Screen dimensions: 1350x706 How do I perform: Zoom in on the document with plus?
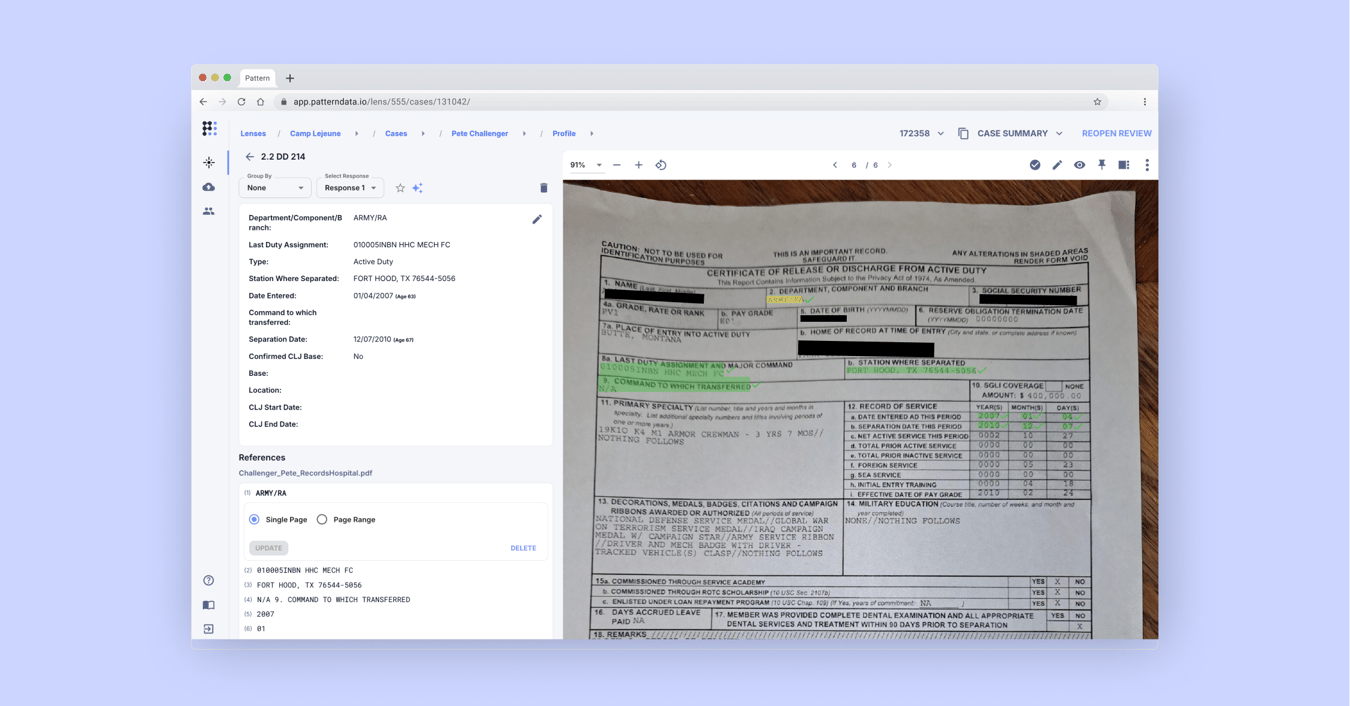click(x=639, y=165)
